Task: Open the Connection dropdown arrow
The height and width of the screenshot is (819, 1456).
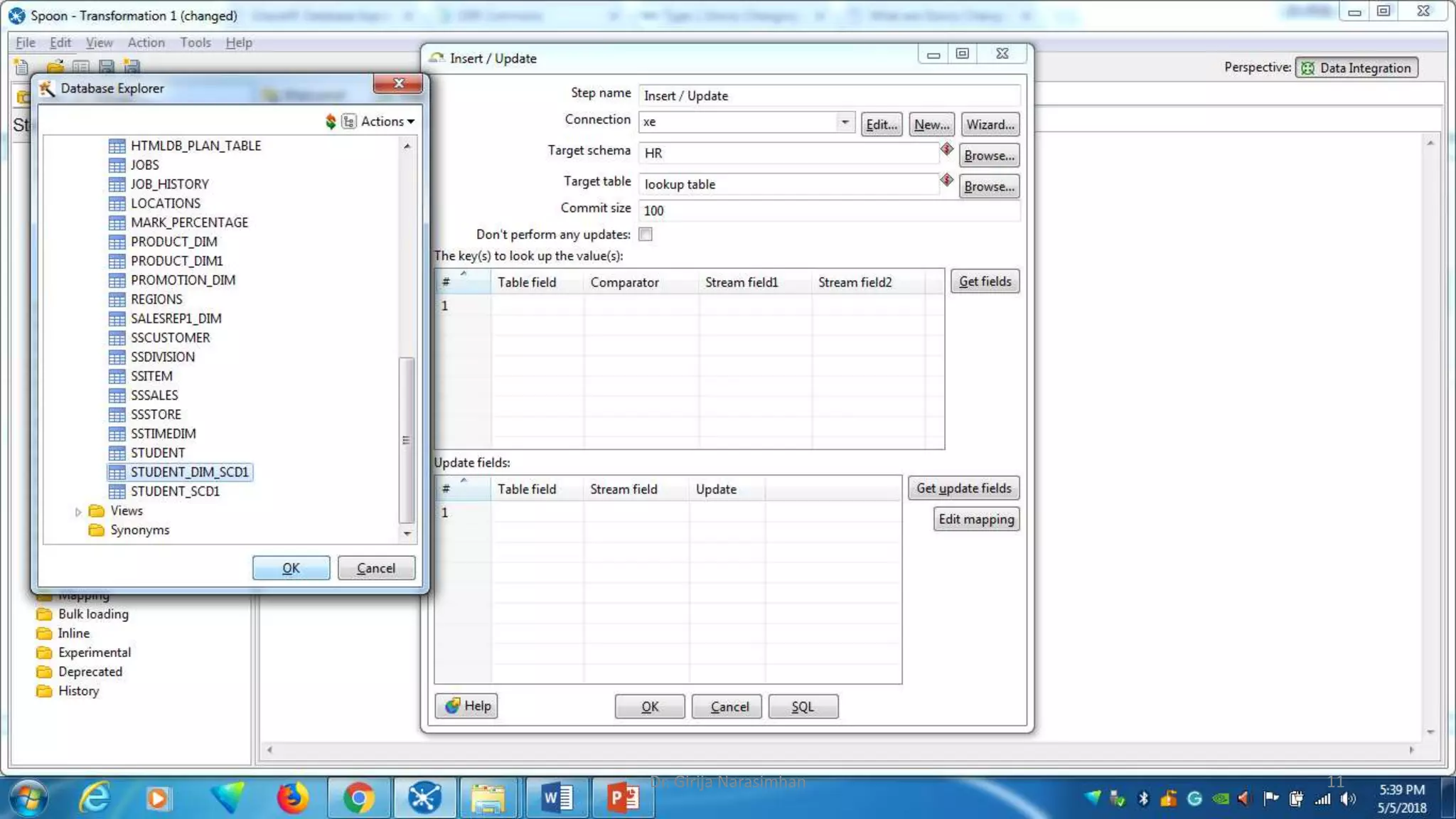Action: (845, 122)
